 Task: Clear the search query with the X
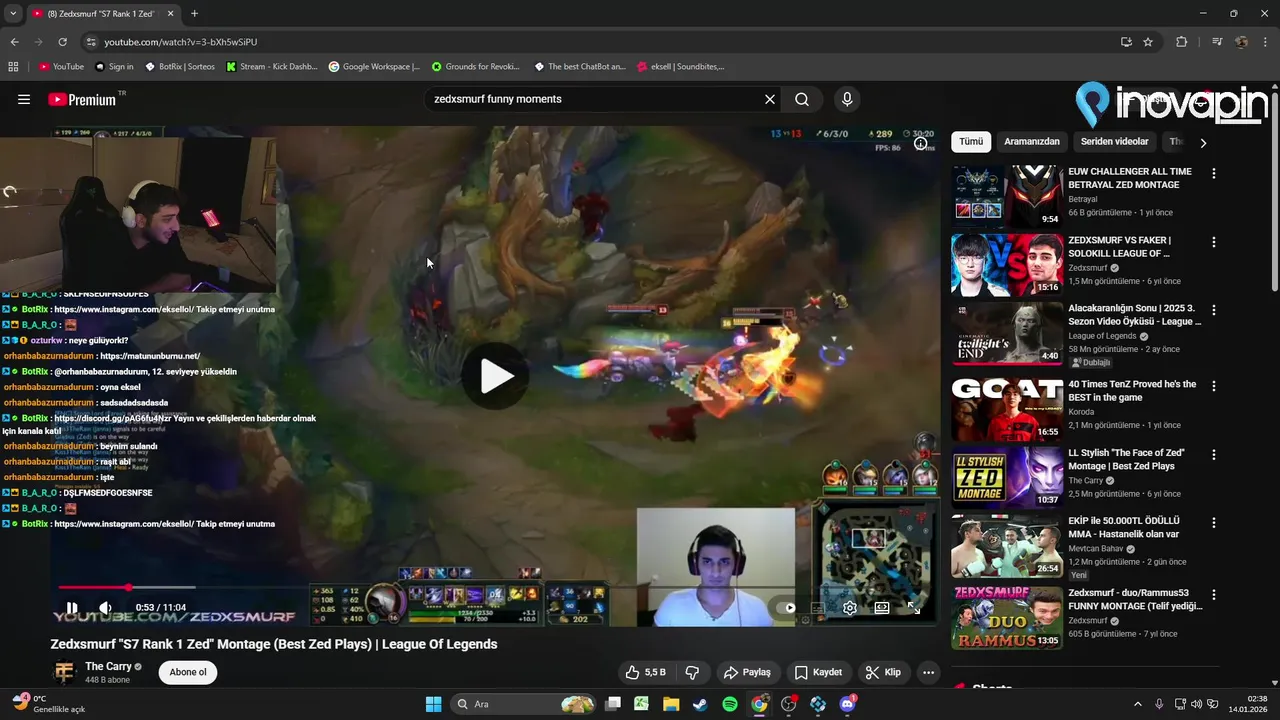(x=770, y=99)
